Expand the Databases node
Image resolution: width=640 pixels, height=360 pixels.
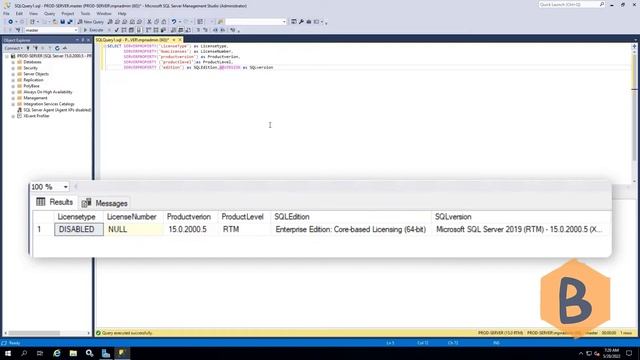[x=13, y=62]
